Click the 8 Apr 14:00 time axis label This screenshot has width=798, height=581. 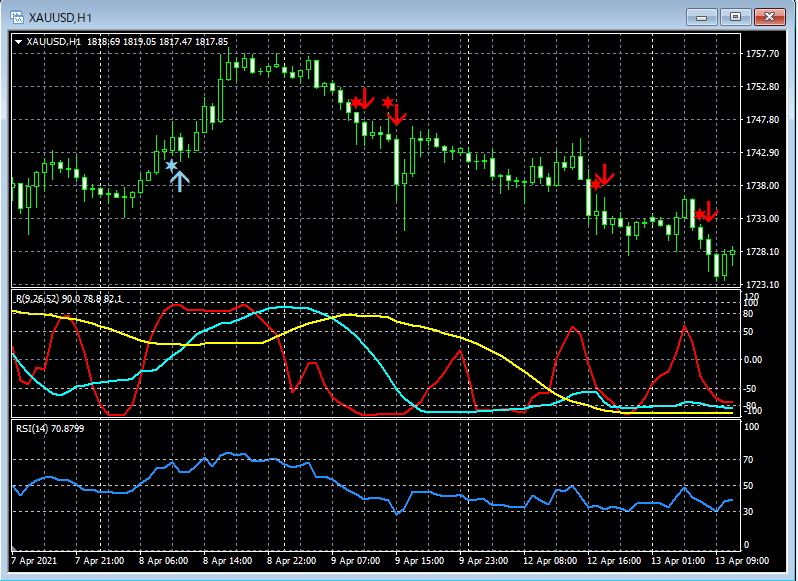[x=226, y=561]
